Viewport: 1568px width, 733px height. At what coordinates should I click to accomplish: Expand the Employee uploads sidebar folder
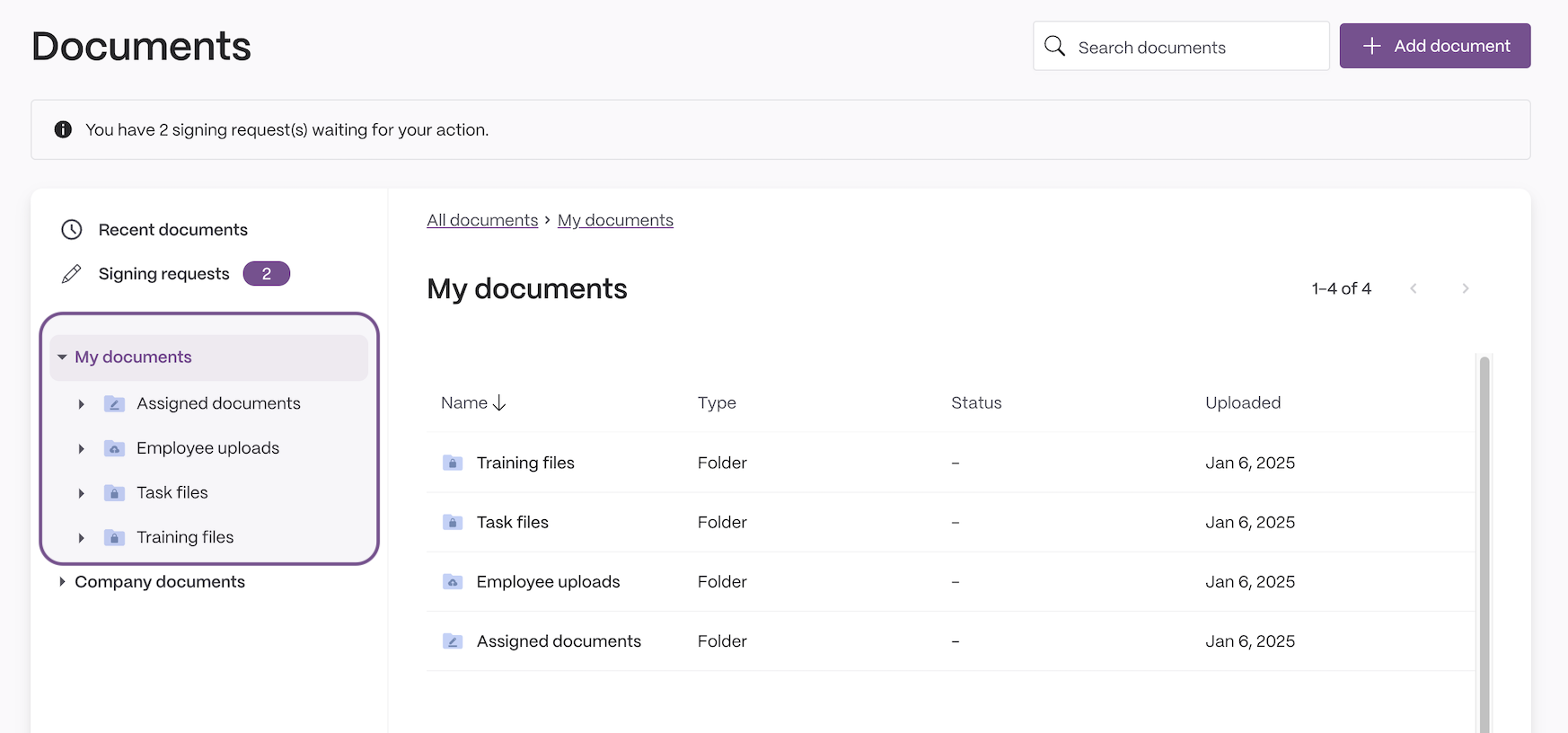click(81, 448)
